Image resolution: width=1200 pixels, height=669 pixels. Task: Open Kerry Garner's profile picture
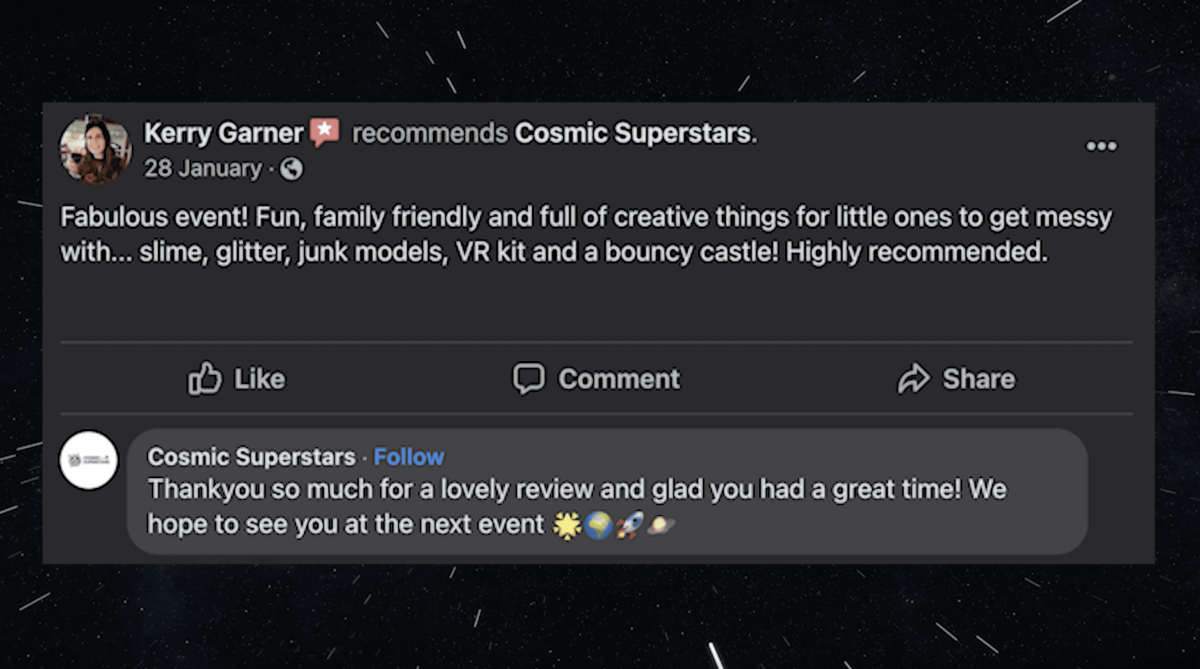click(95, 150)
